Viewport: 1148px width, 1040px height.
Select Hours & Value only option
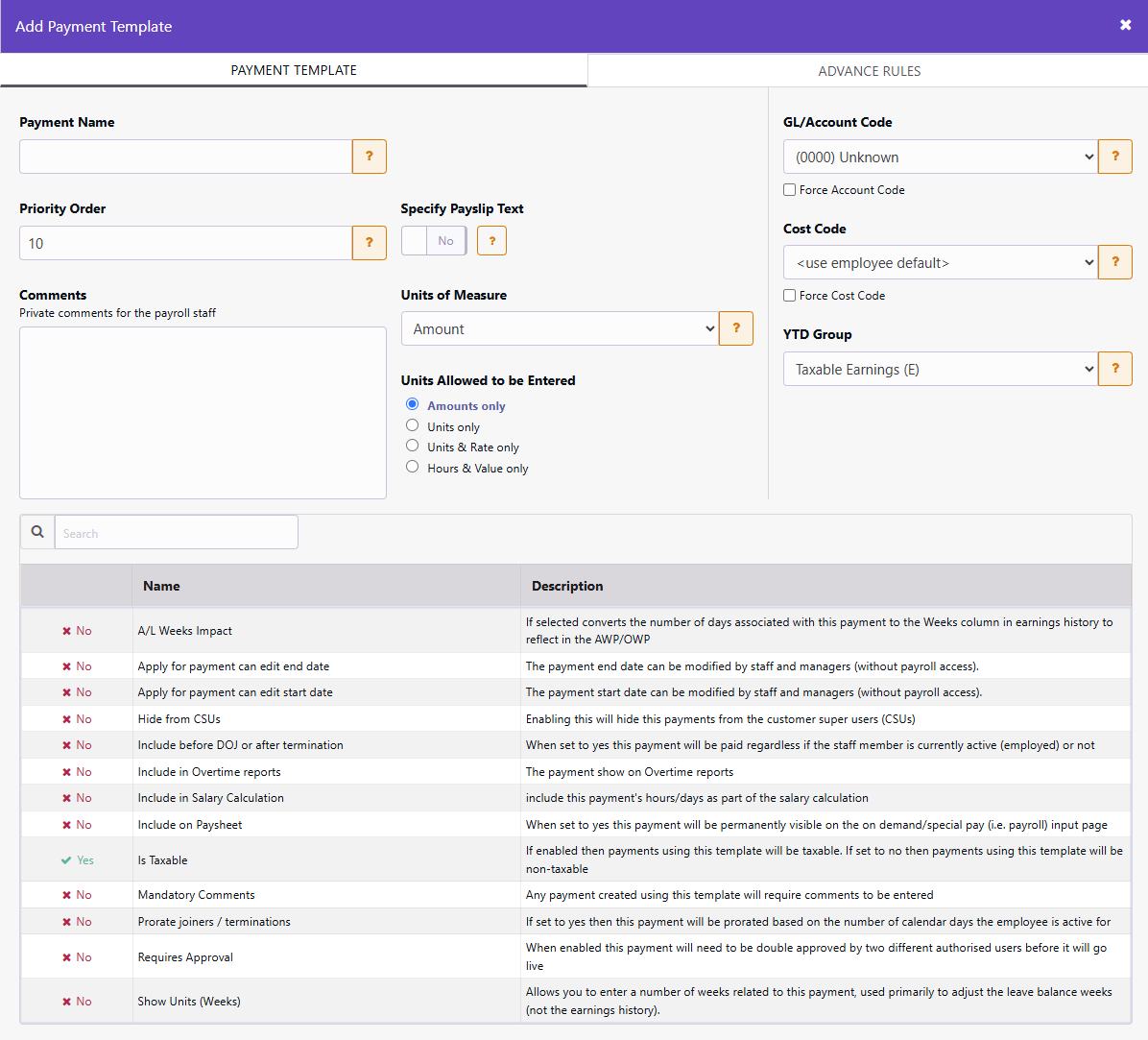[412, 467]
